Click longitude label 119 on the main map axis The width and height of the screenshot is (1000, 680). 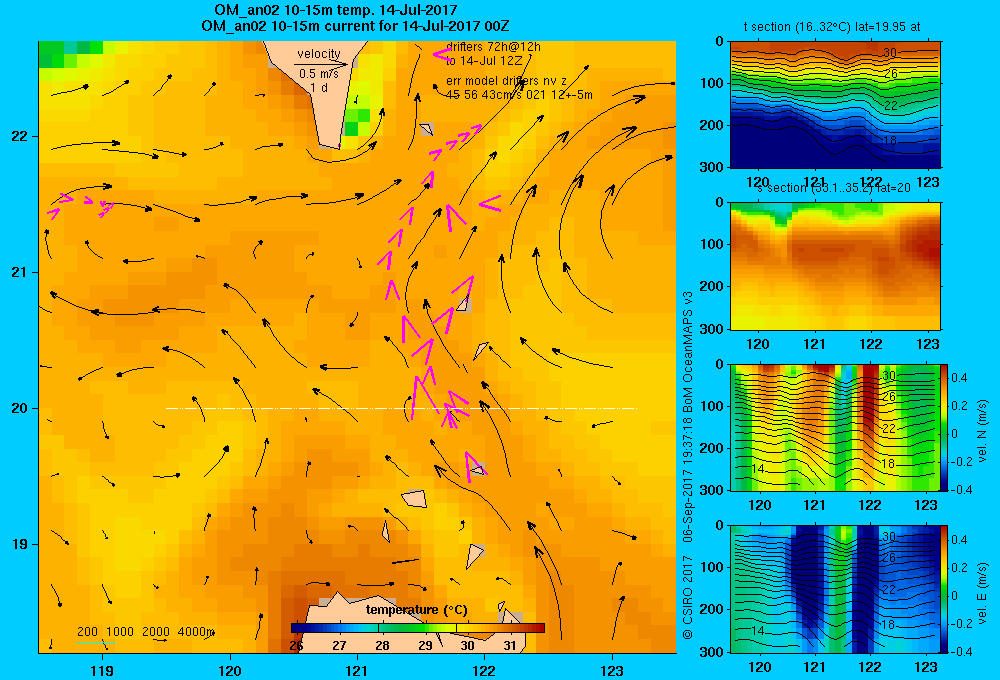point(102,670)
